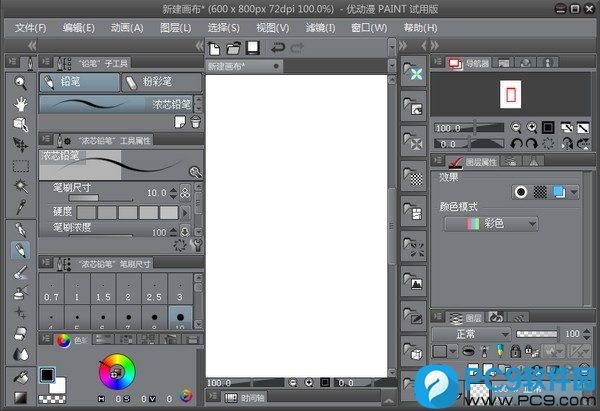Toggle border effect circle button
Image resolution: width=600 pixels, height=411 pixels.
pos(520,192)
